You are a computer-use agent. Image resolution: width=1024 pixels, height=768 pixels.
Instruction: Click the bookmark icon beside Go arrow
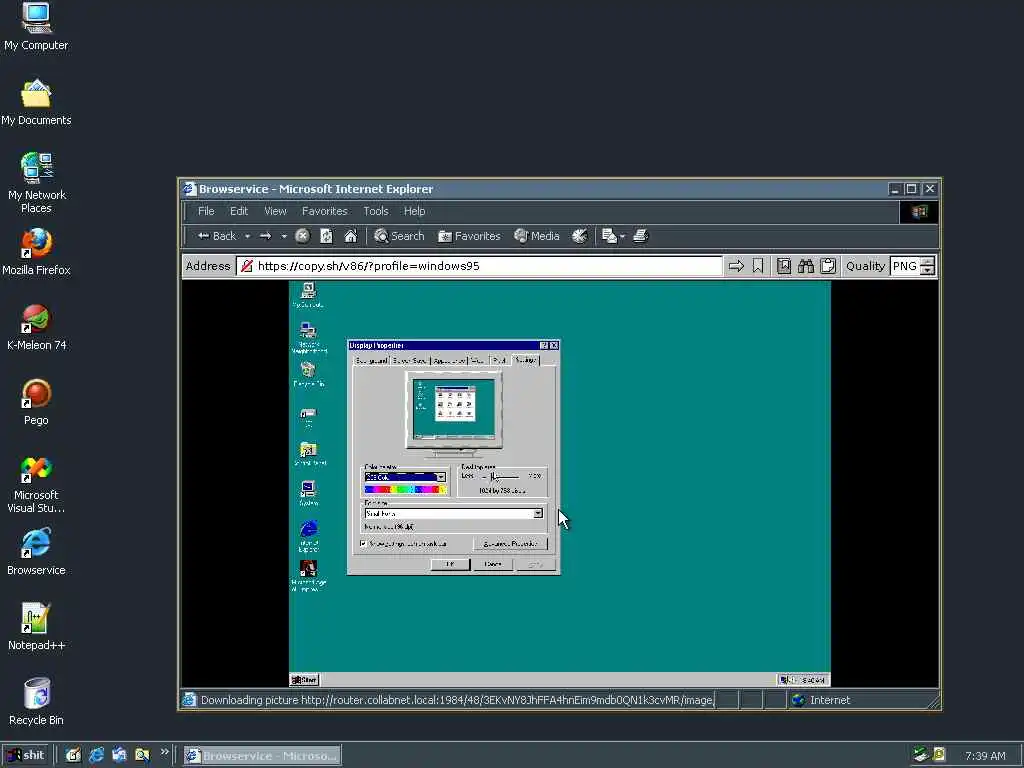pyautogui.click(x=758, y=266)
